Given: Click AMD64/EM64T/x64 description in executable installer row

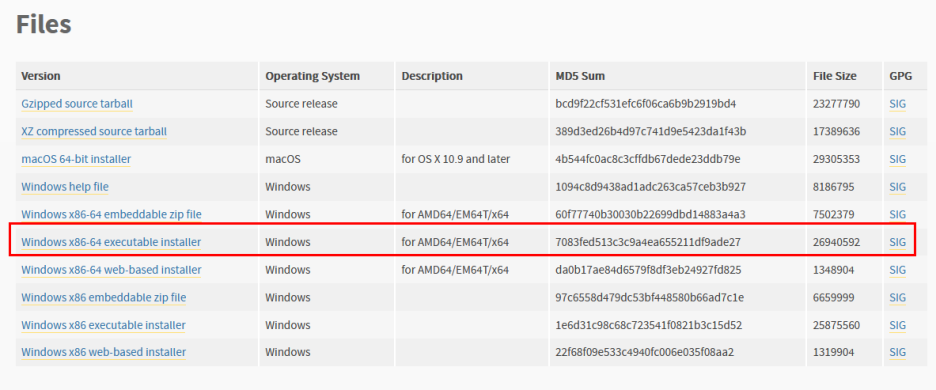Looking at the screenshot, I should 455,242.
